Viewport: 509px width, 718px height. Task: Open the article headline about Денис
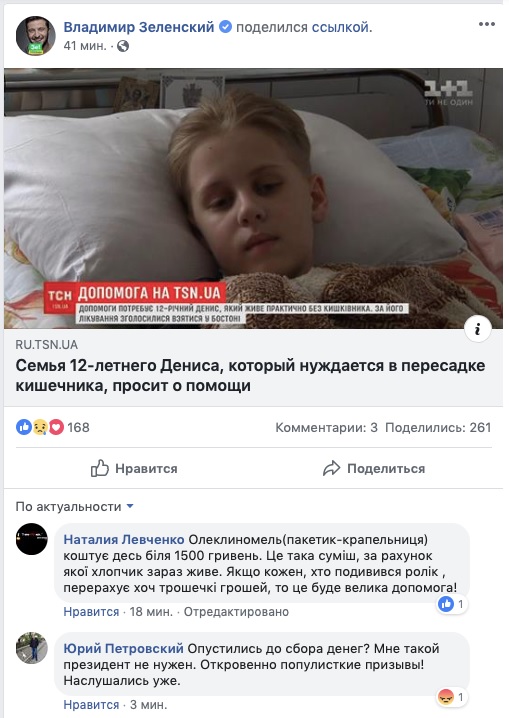pos(250,375)
